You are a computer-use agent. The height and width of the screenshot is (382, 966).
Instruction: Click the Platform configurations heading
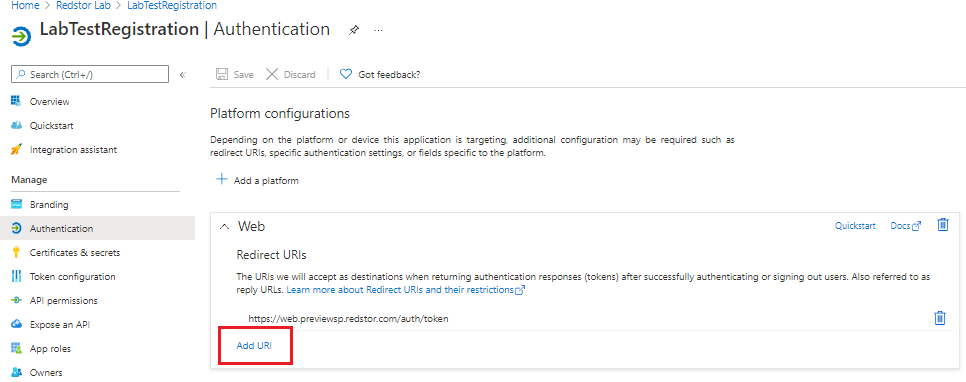pos(280,114)
